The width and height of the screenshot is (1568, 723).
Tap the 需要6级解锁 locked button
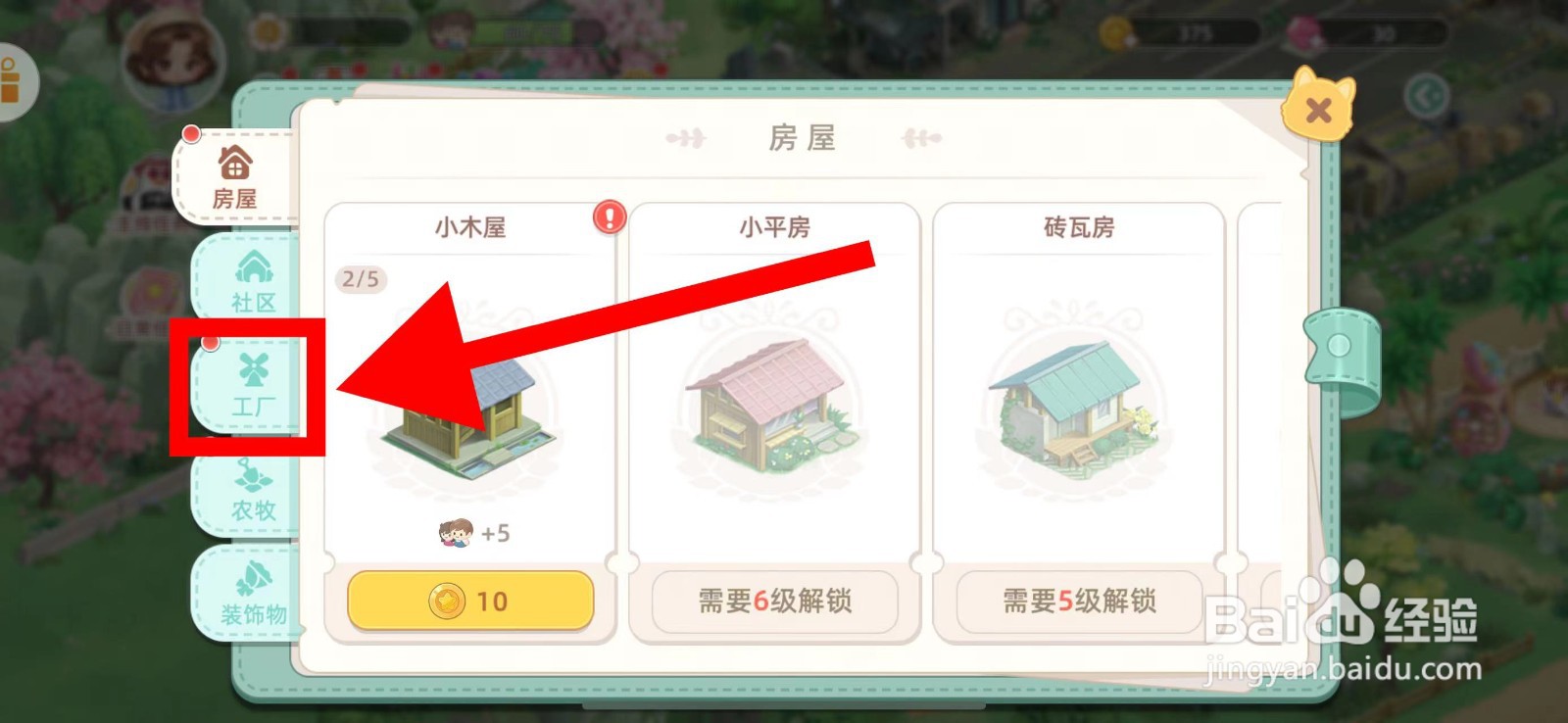tap(775, 601)
